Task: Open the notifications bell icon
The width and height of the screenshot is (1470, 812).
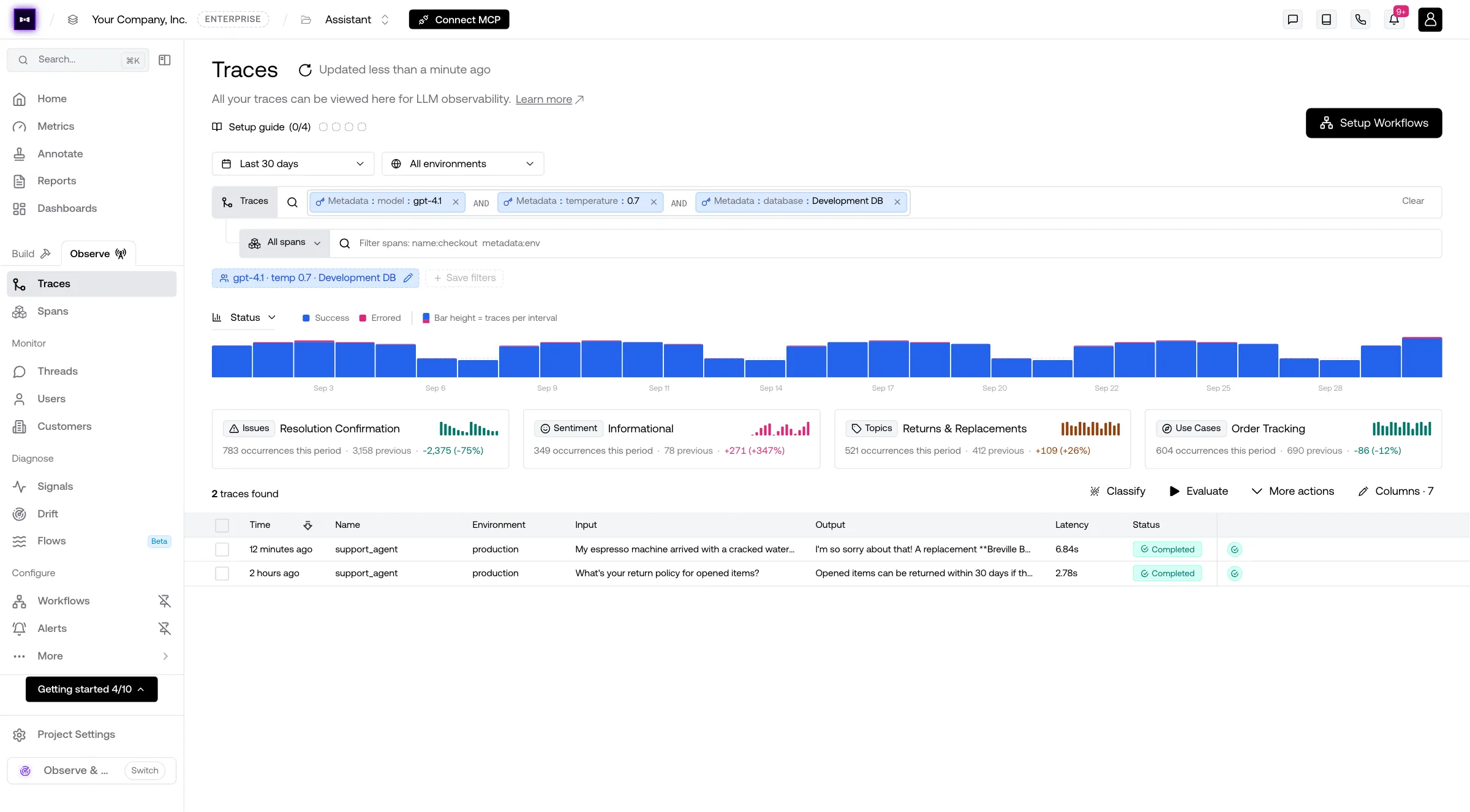Action: coord(1394,20)
